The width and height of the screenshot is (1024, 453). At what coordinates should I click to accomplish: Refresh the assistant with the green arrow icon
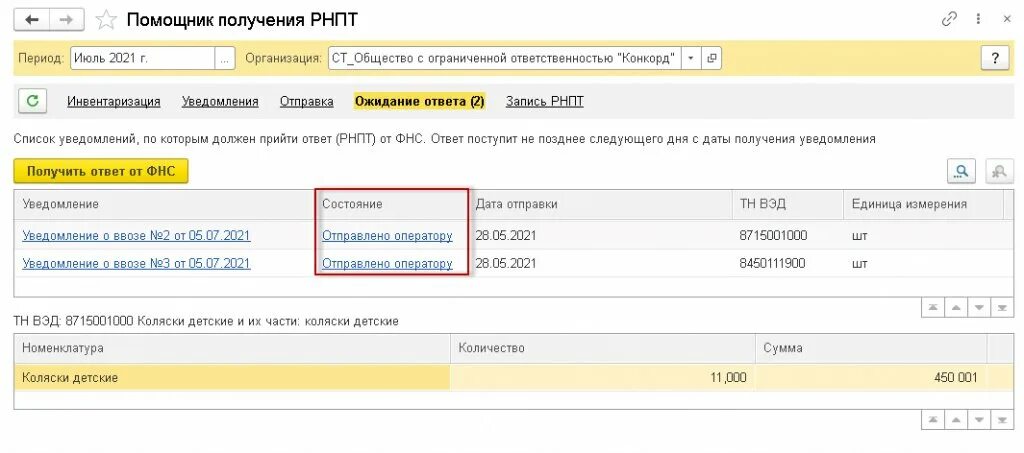click(32, 101)
